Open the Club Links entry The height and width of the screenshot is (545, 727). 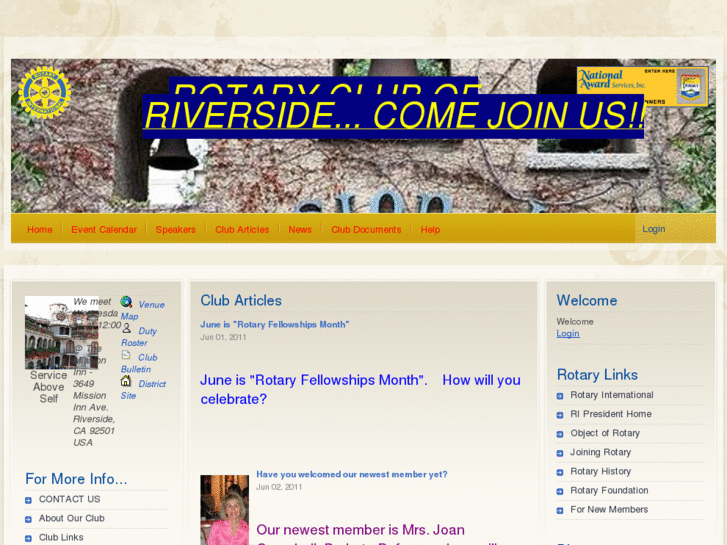[61, 537]
